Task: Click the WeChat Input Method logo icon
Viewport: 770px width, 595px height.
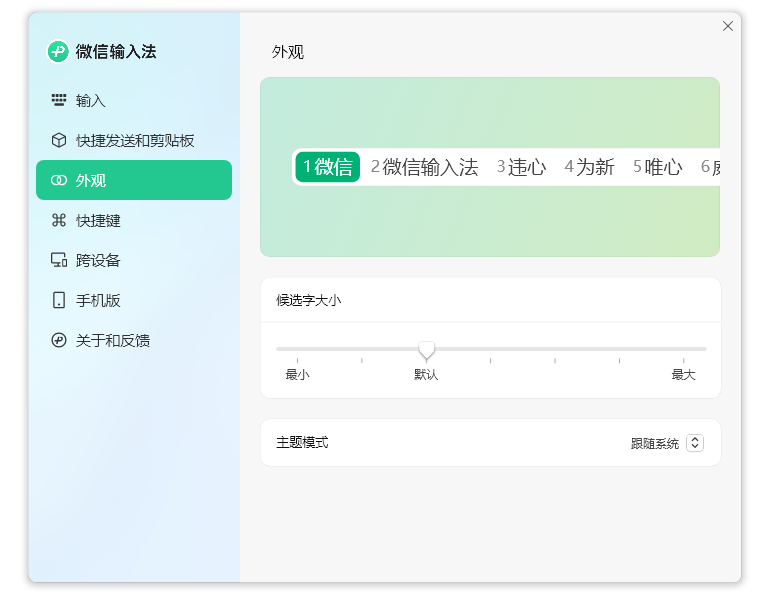Action: [x=58, y=52]
